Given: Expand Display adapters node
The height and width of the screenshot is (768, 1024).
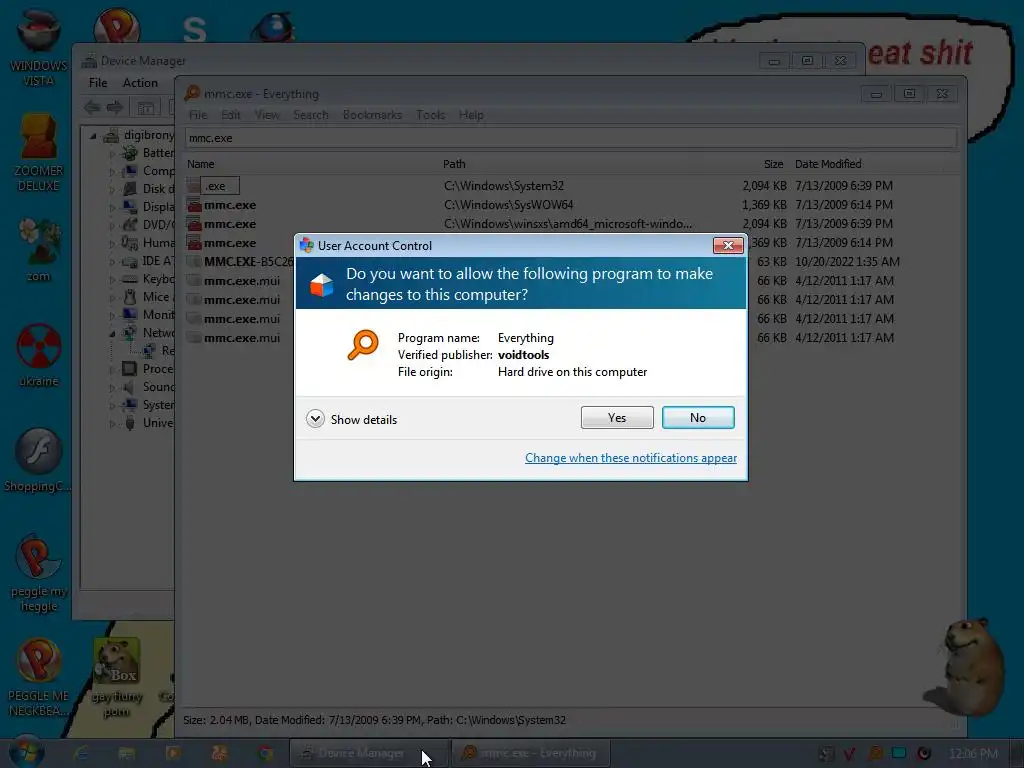Looking at the screenshot, I should 112,208.
